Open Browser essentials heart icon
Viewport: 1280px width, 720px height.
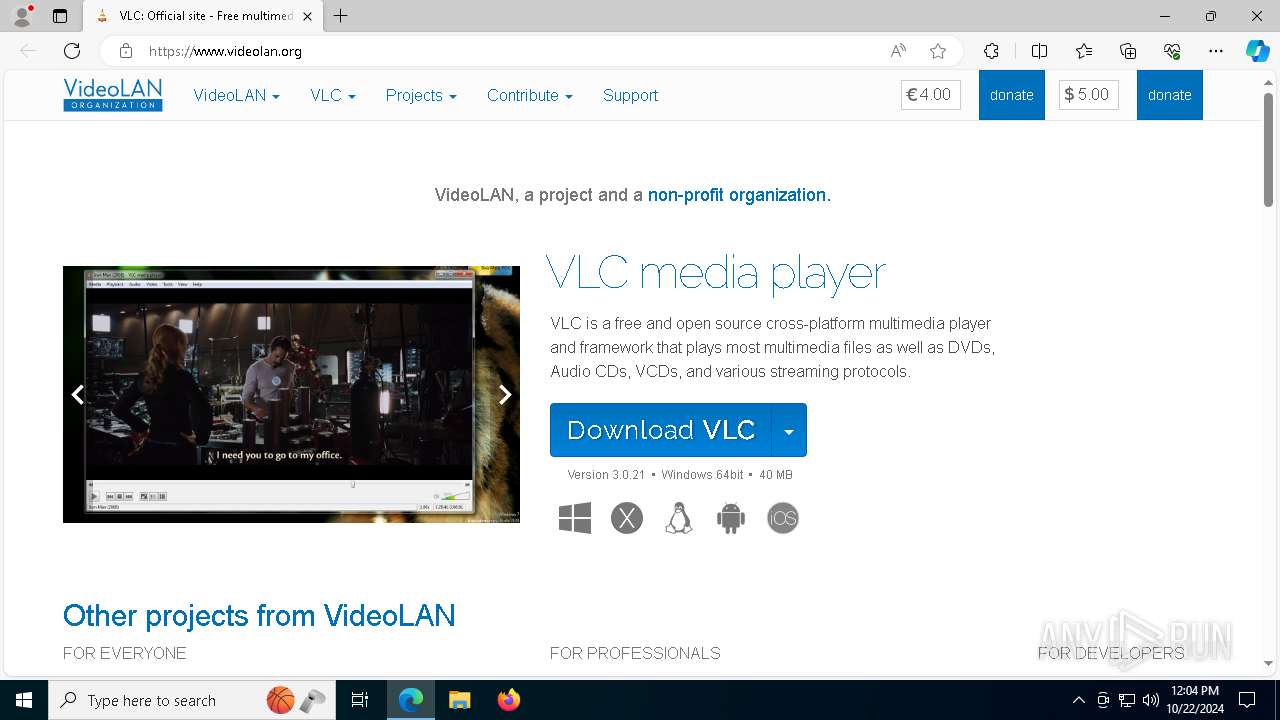tap(1172, 51)
